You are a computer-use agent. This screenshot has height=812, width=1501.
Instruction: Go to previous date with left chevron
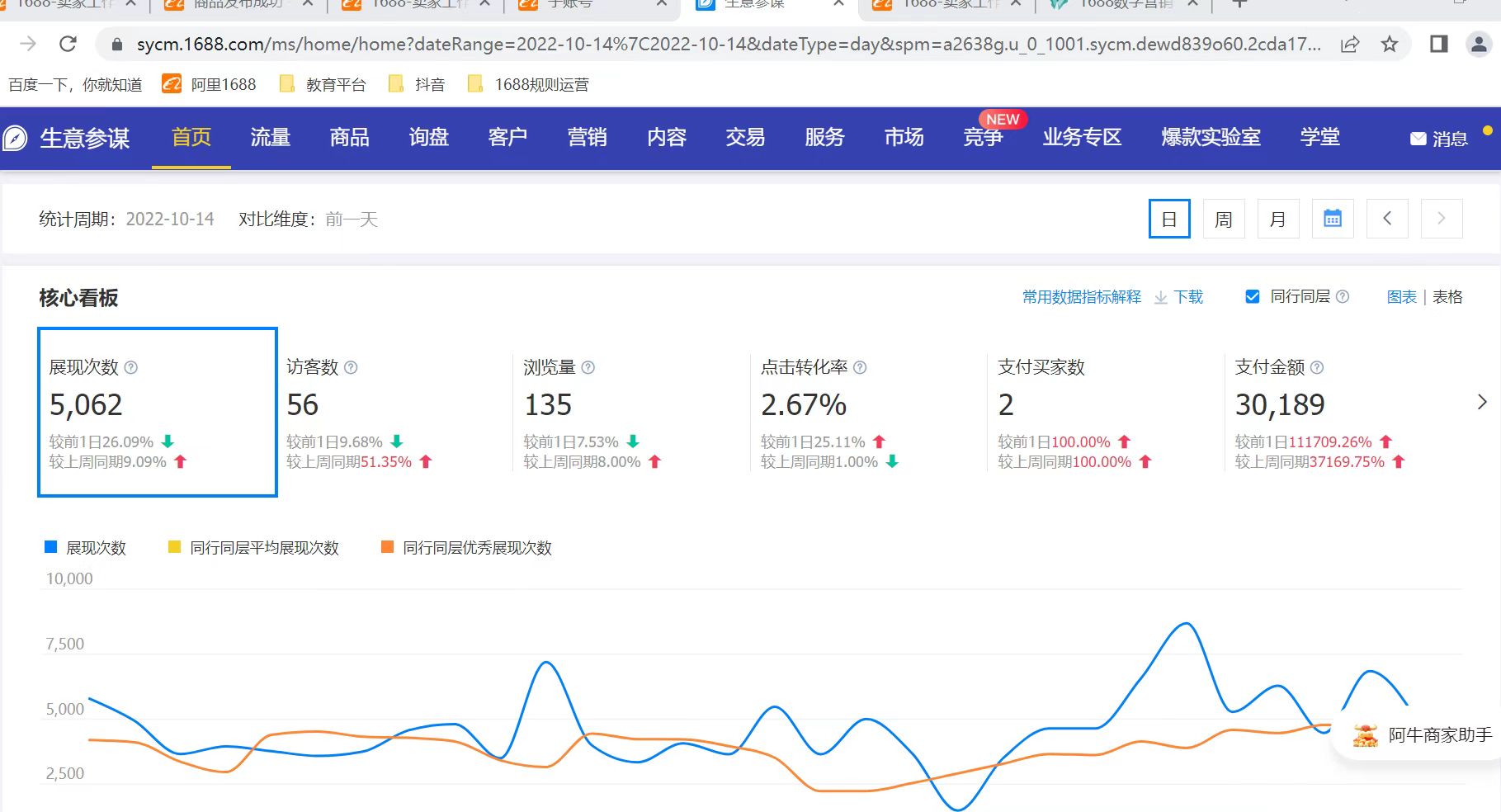[1387, 219]
